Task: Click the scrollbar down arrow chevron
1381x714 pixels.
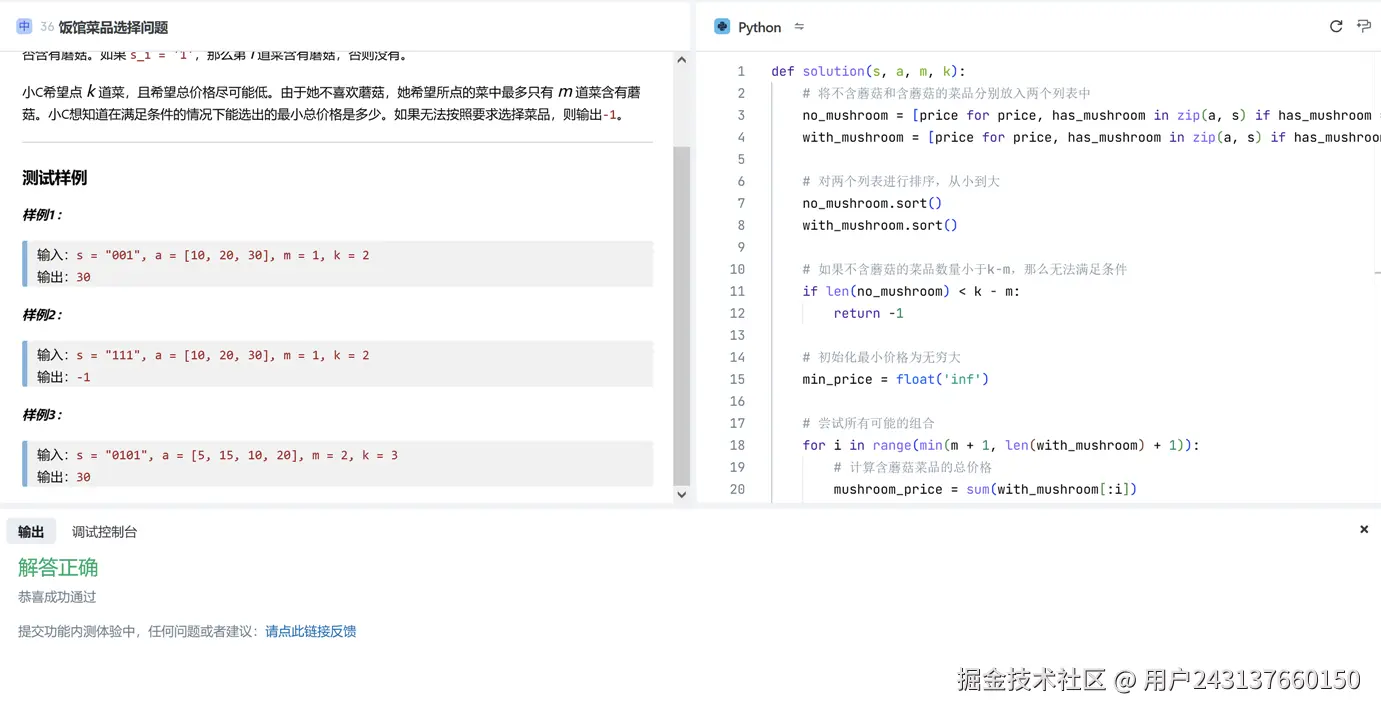Action: coord(681,493)
